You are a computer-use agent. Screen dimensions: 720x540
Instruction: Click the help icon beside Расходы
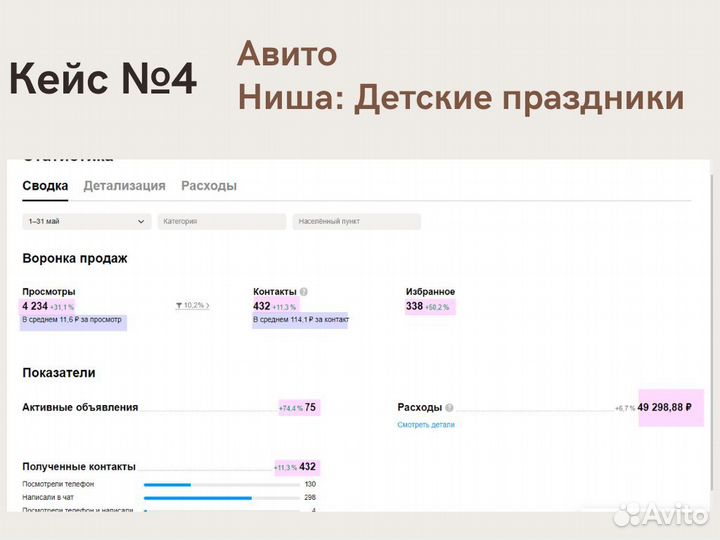450,408
